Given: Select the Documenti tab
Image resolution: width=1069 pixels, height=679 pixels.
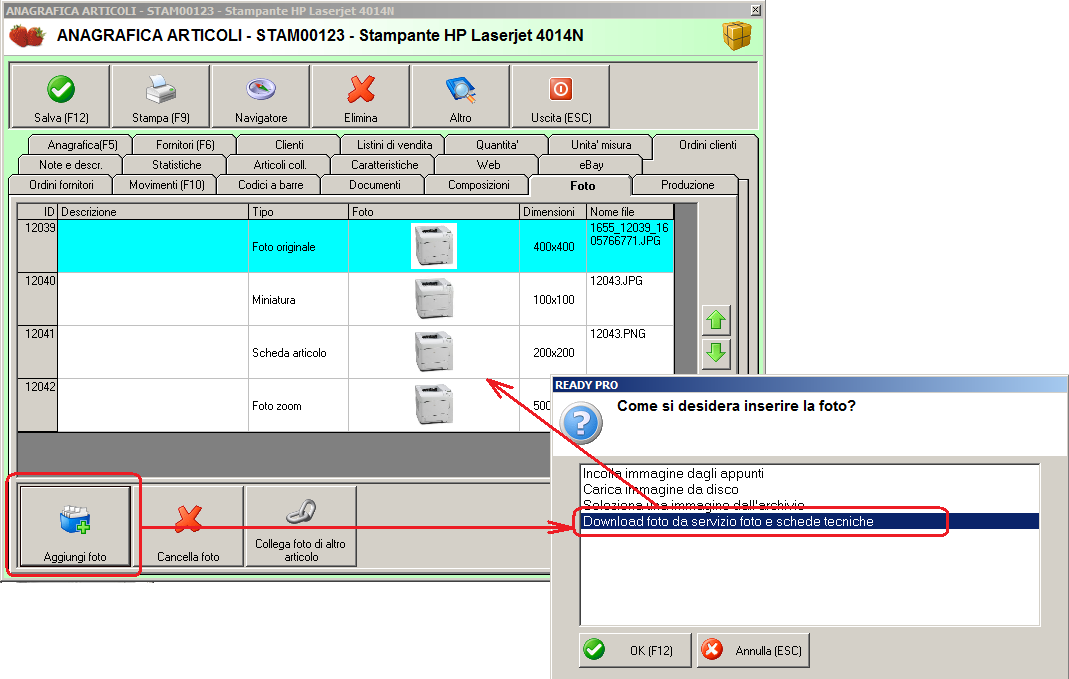Looking at the screenshot, I should [x=374, y=185].
